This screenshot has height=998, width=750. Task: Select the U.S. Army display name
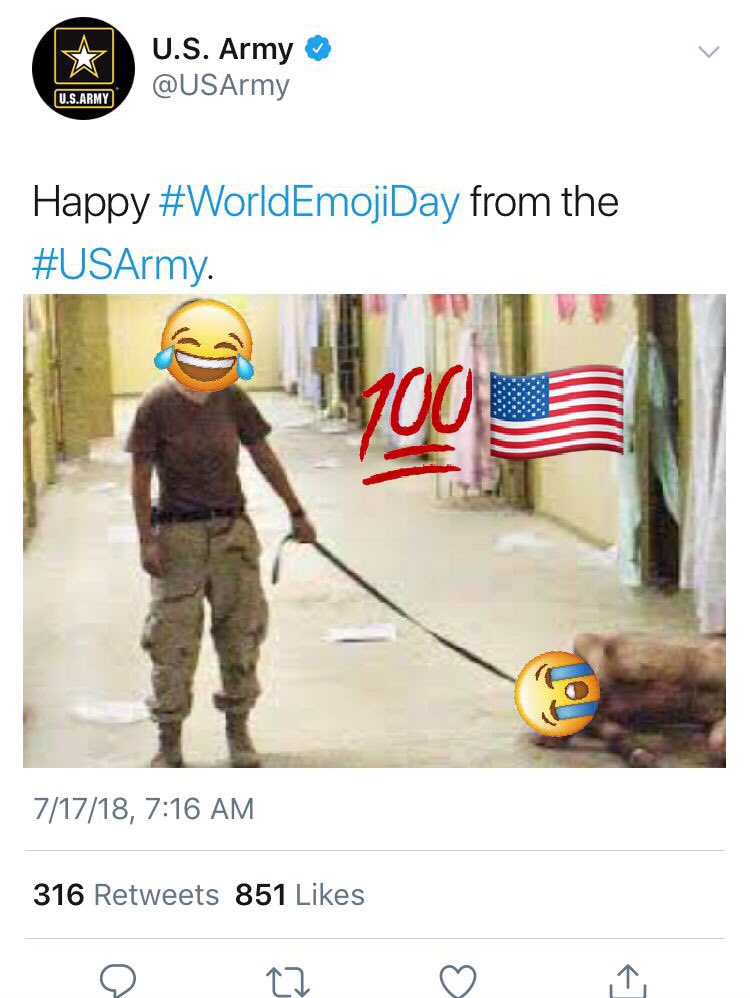pos(222,48)
